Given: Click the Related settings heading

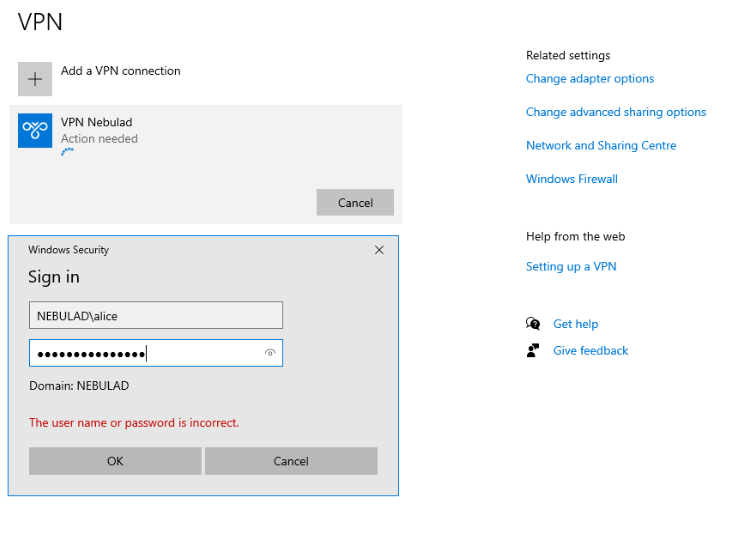Looking at the screenshot, I should point(568,55).
